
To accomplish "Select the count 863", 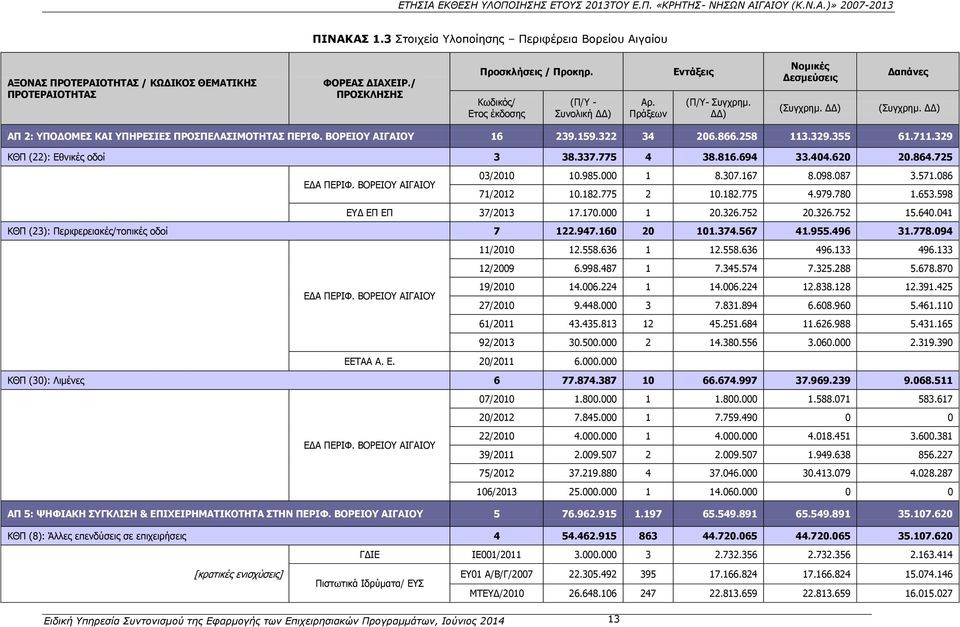I will point(648,536).
